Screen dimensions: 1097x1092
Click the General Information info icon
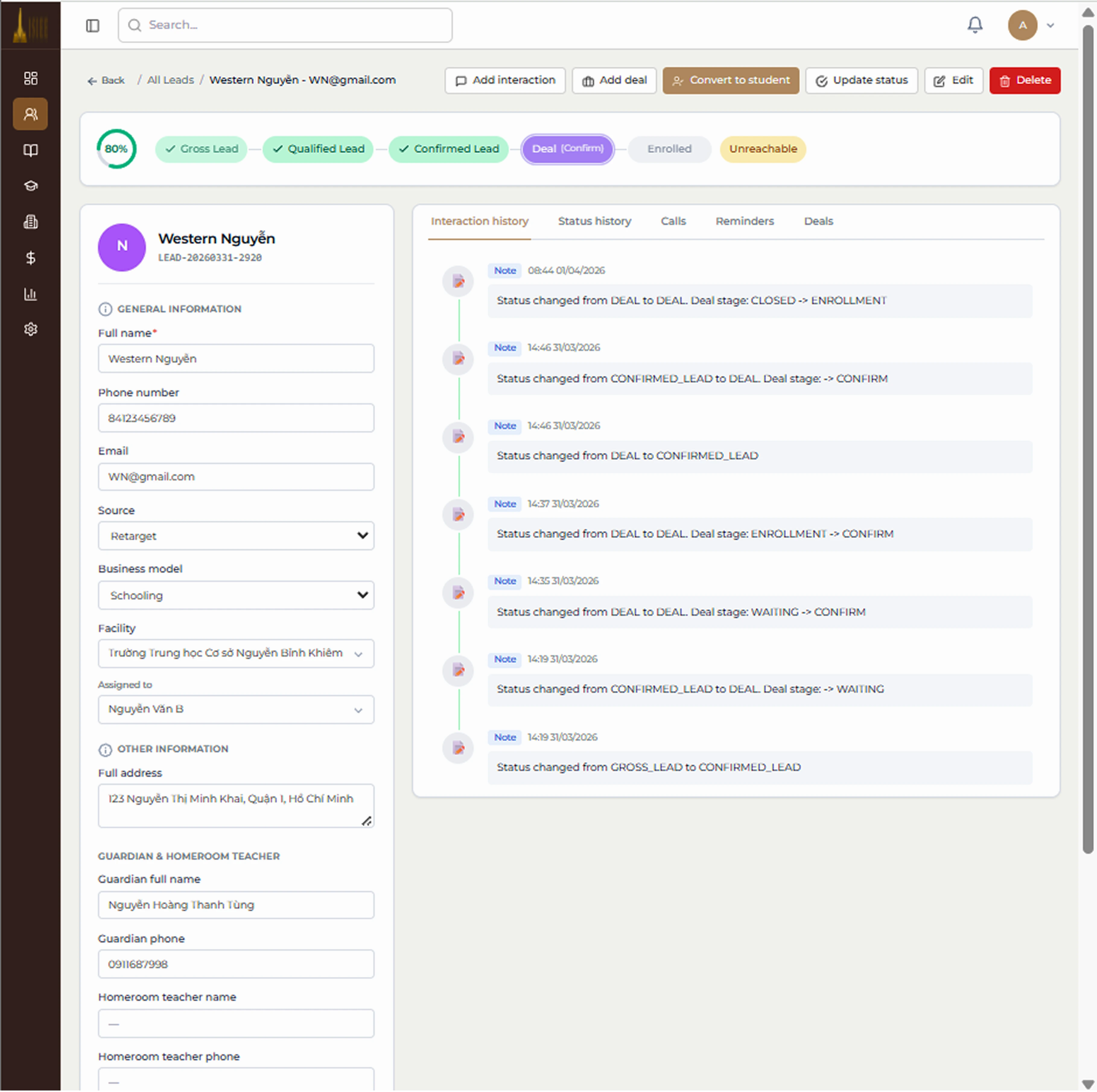105,310
